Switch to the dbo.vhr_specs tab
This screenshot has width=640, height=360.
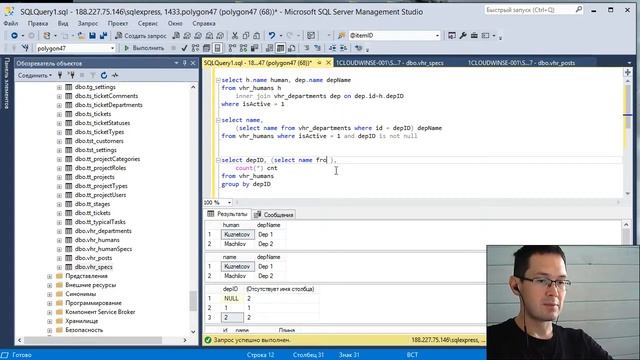(x=389, y=63)
